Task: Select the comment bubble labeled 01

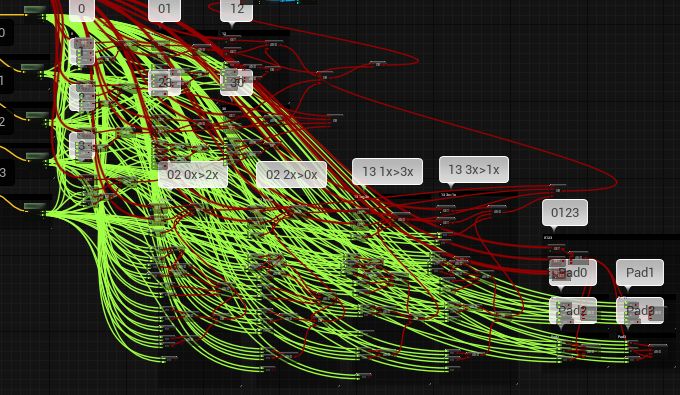Action: 164,10
